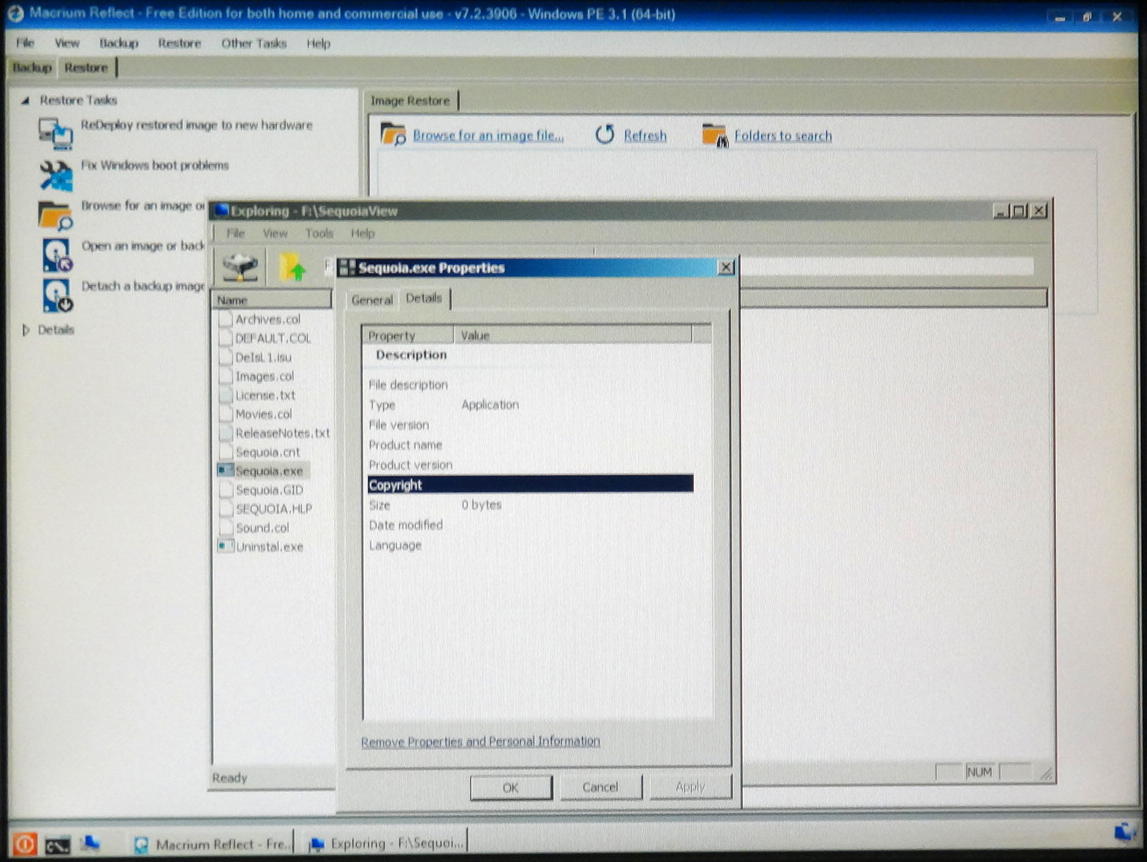Click Remove Properties and Personal Information link

480,741
